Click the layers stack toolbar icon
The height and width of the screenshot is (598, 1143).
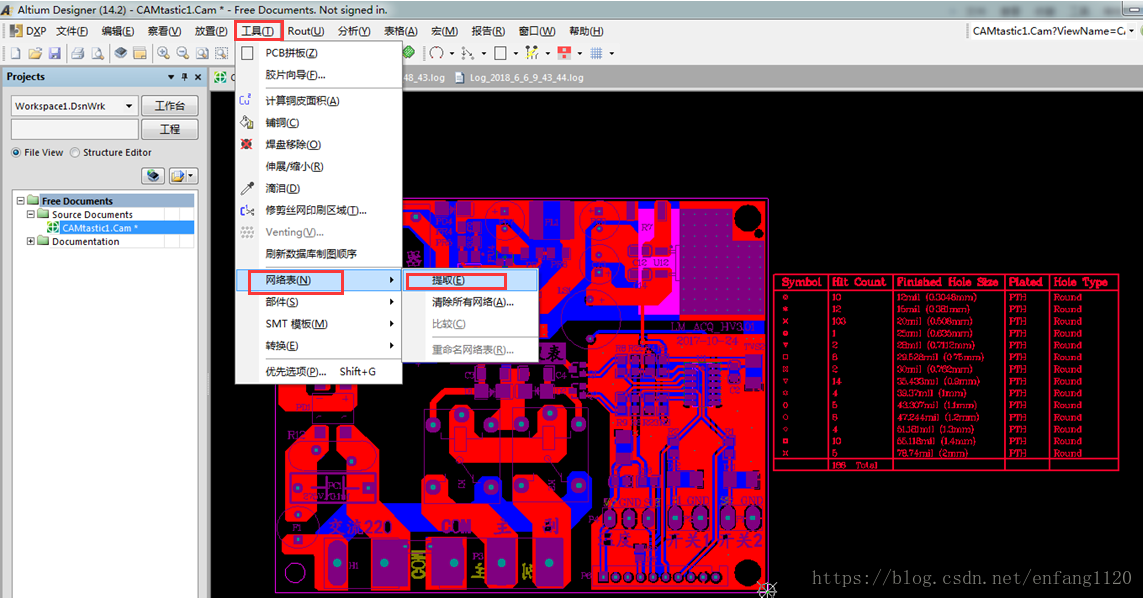click(120, 53)
